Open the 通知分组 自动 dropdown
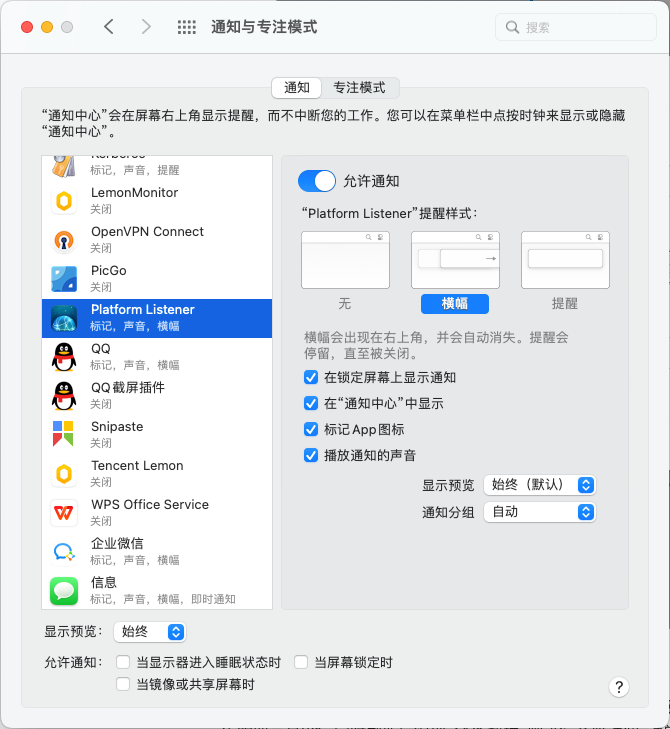The width and height of the screenshot is (670, 729). click(x=539, y=512)
